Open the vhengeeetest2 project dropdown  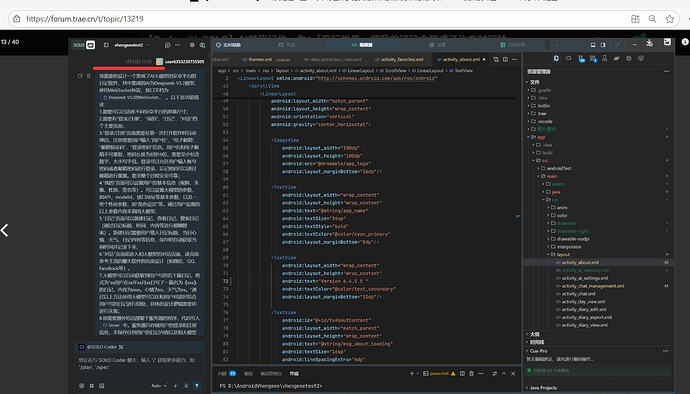pos(131,45)
